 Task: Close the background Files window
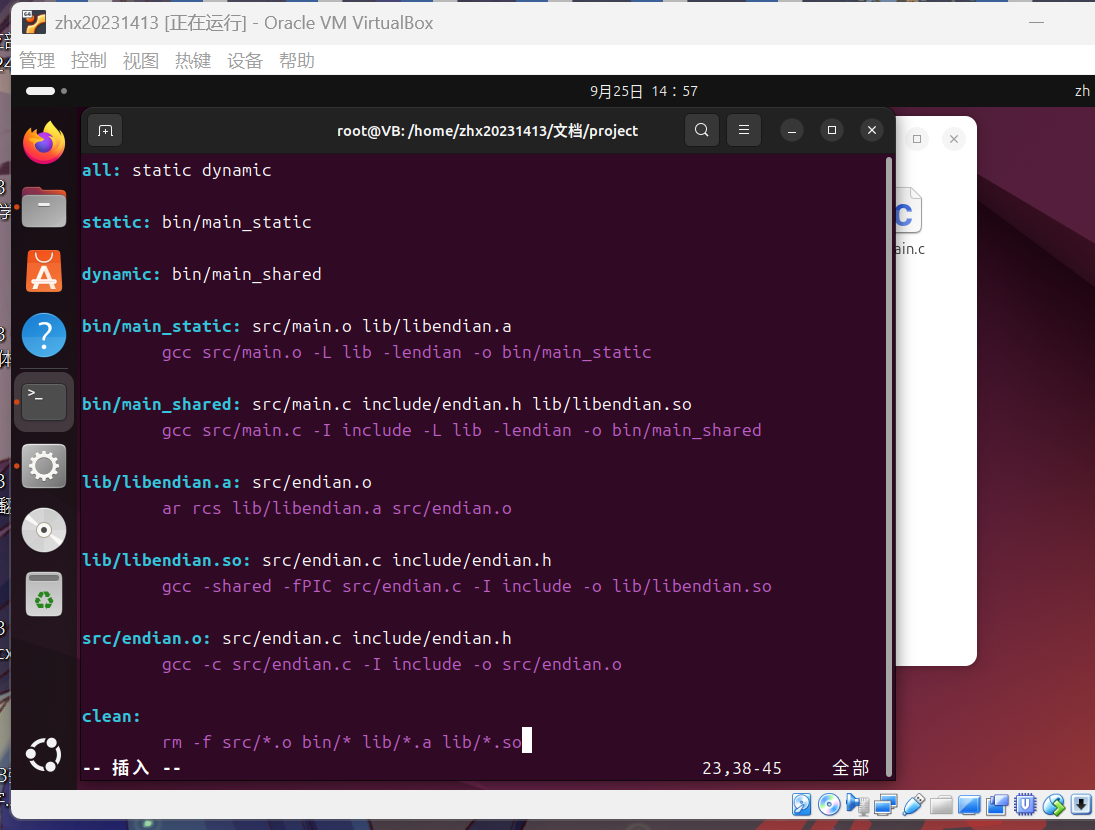[x=954, y=139]
